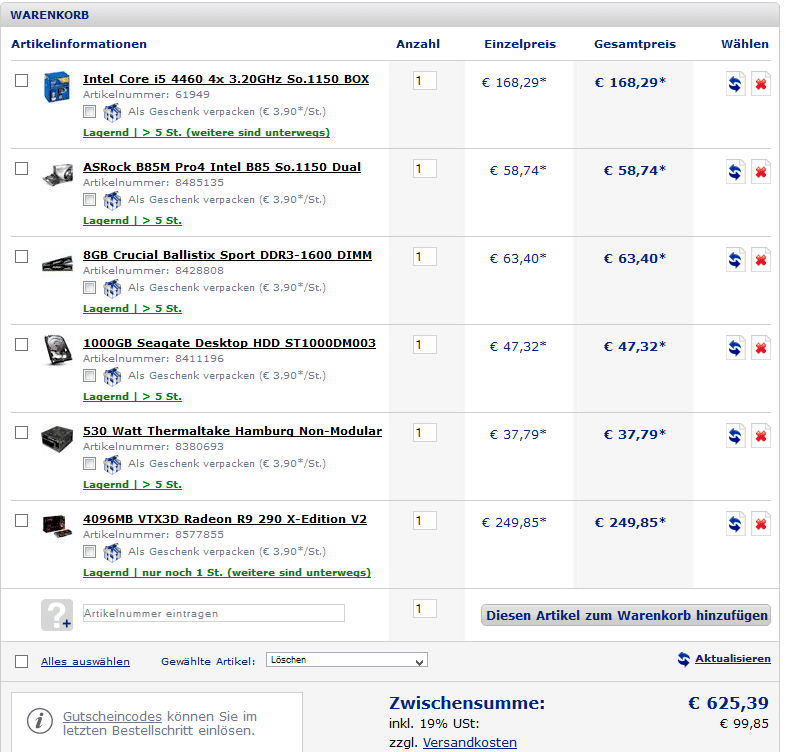Open the 1000GB Seagate Desktop HDD product link
Viewport: 786px width, 752px height.
click(229, 343)
